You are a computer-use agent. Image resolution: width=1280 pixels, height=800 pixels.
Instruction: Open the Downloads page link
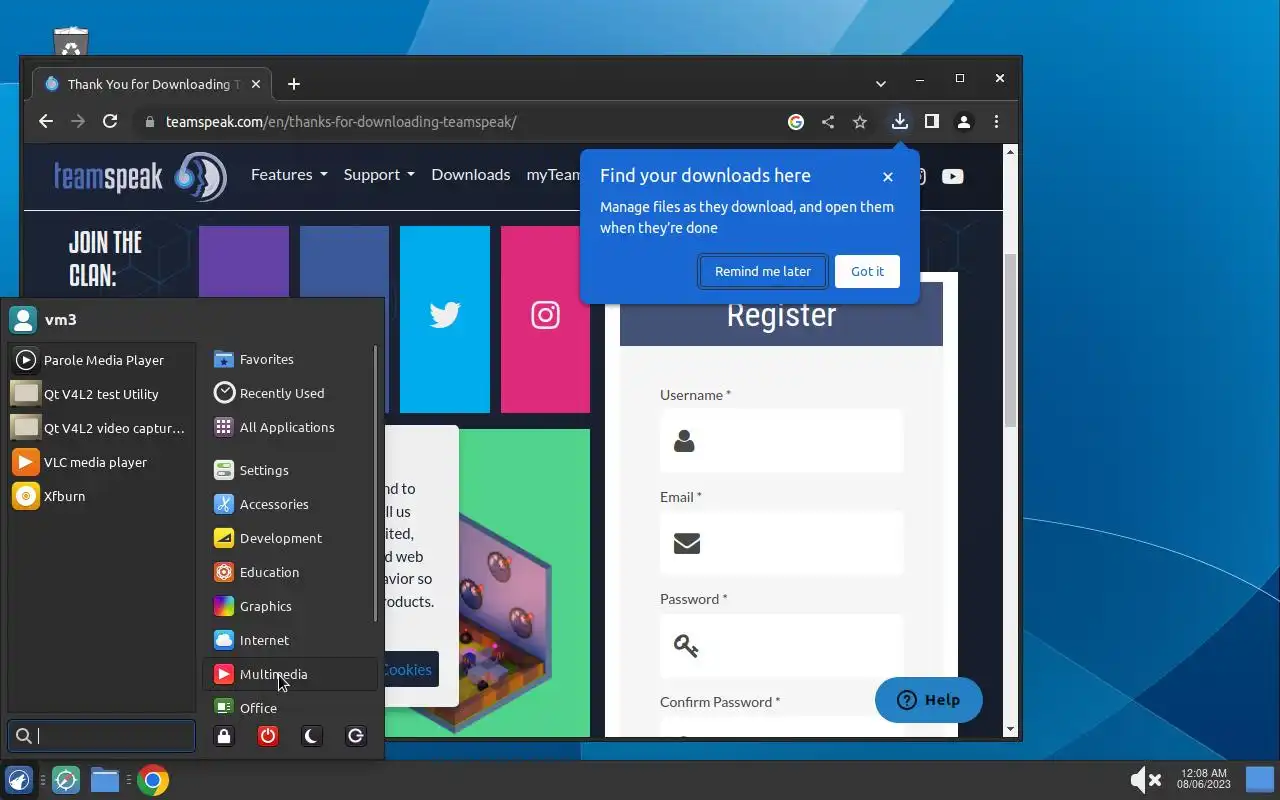click(x=471, y=174)
